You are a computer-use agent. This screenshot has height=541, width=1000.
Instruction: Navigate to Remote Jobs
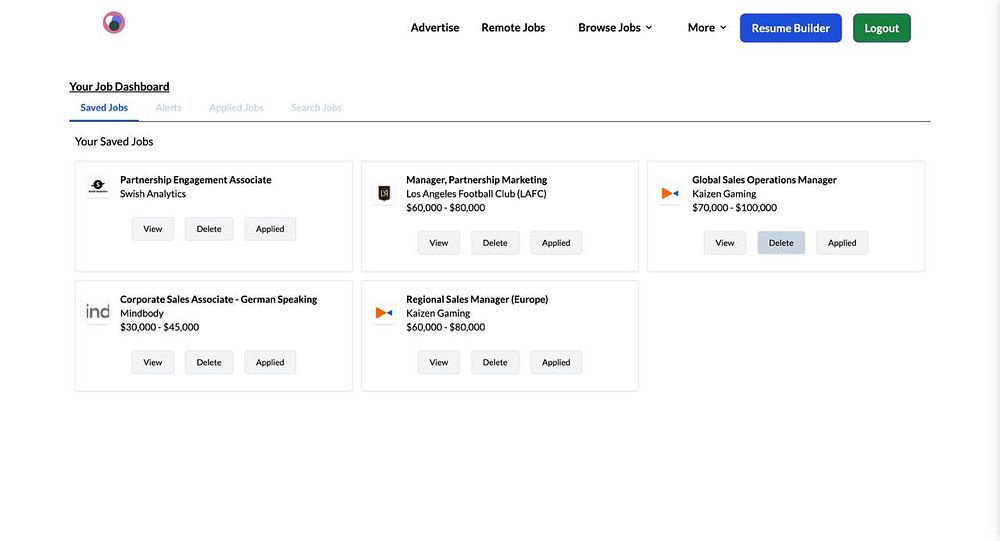point(513,28)
